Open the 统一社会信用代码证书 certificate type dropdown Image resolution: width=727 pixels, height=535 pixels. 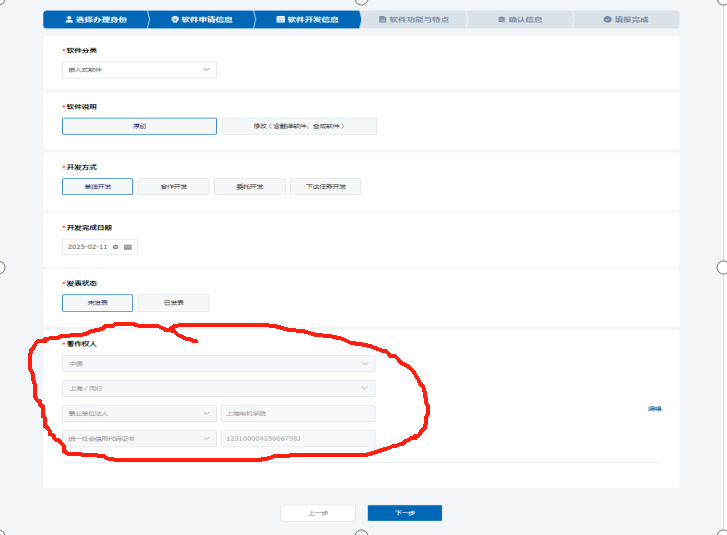point(139,438)
